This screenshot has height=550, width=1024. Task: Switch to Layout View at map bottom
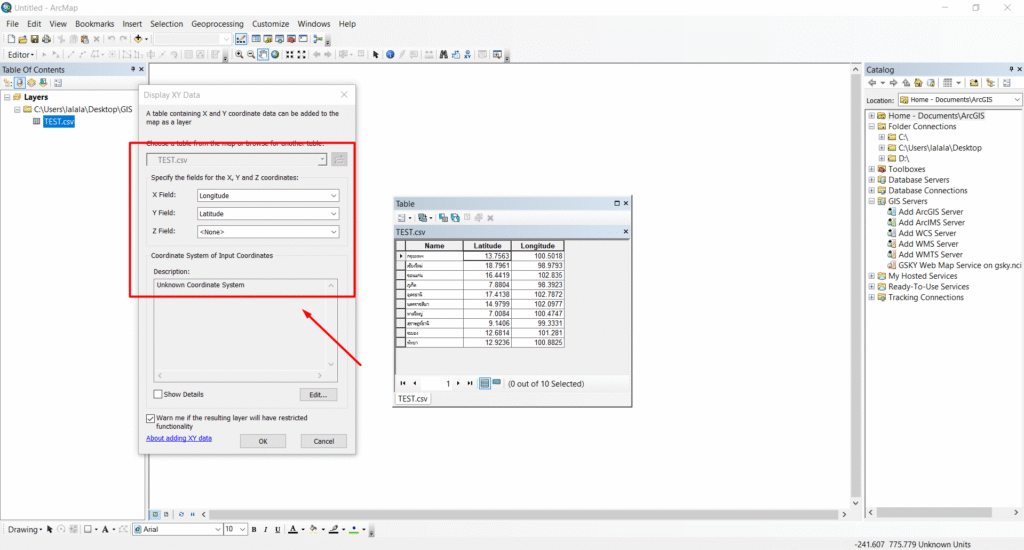167,515
